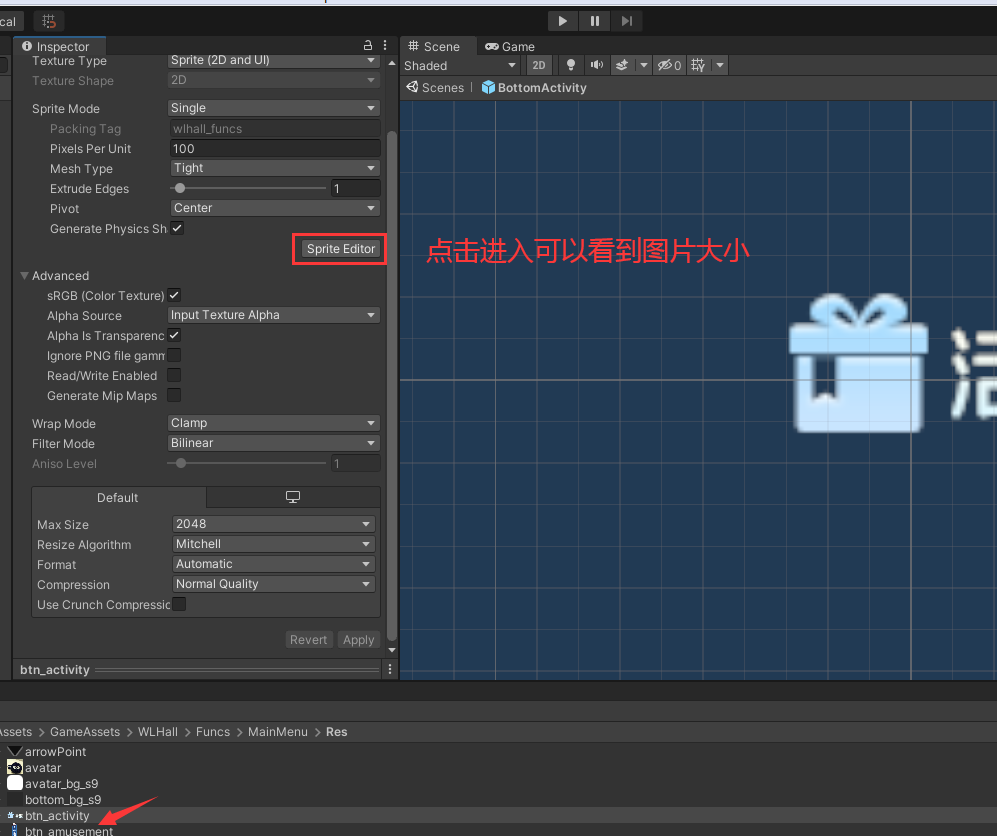Click the Extrude Edges value field
997x836 pixels.
[x=355, y=188]
